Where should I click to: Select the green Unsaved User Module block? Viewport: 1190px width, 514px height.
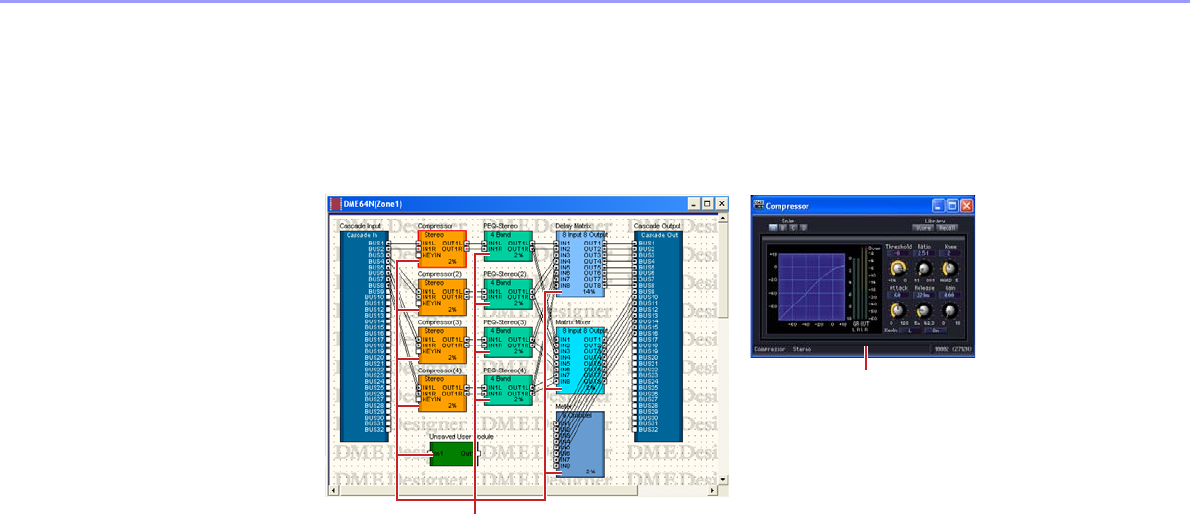(x=452, y=453)
